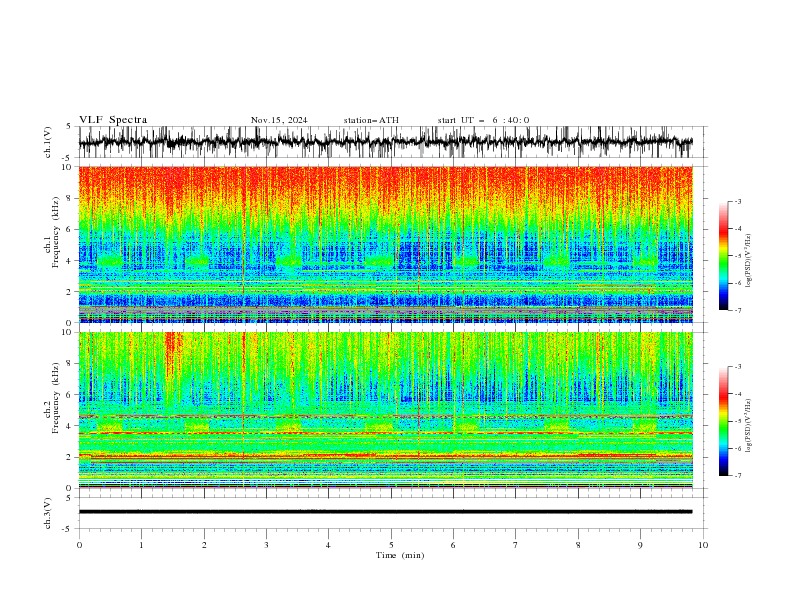Click the 'Time (min)' axis label

pyautogui.click(x=400, y=555)
